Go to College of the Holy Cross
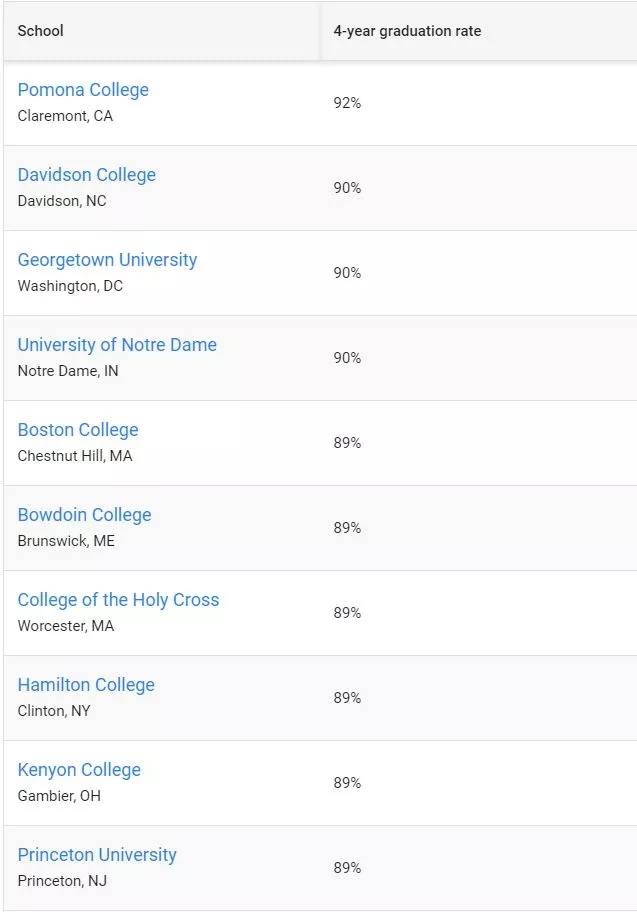 click(118, 600)
